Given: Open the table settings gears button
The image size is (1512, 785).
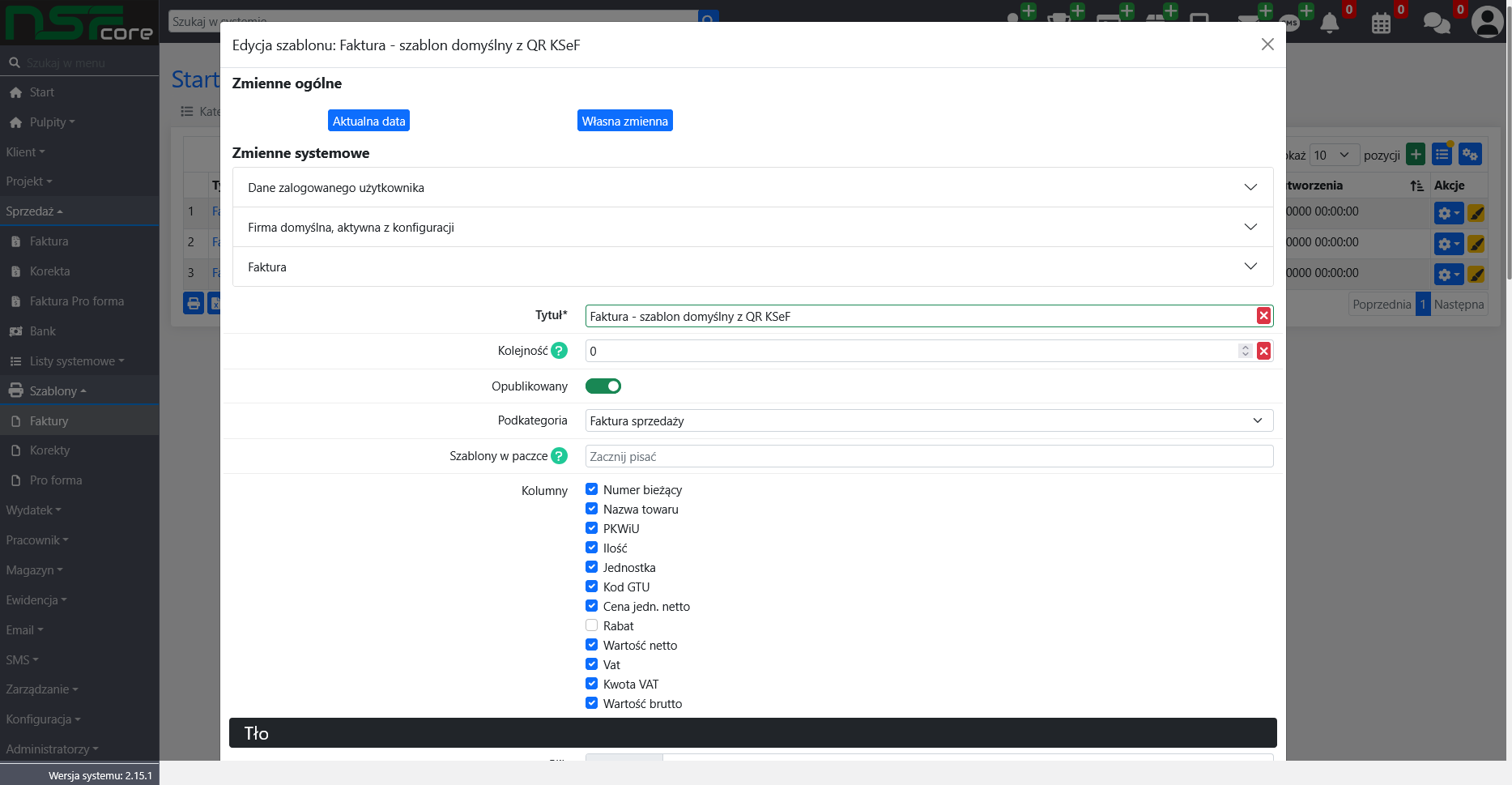Looking at the screenshot, I should (x=1470, y=154).
